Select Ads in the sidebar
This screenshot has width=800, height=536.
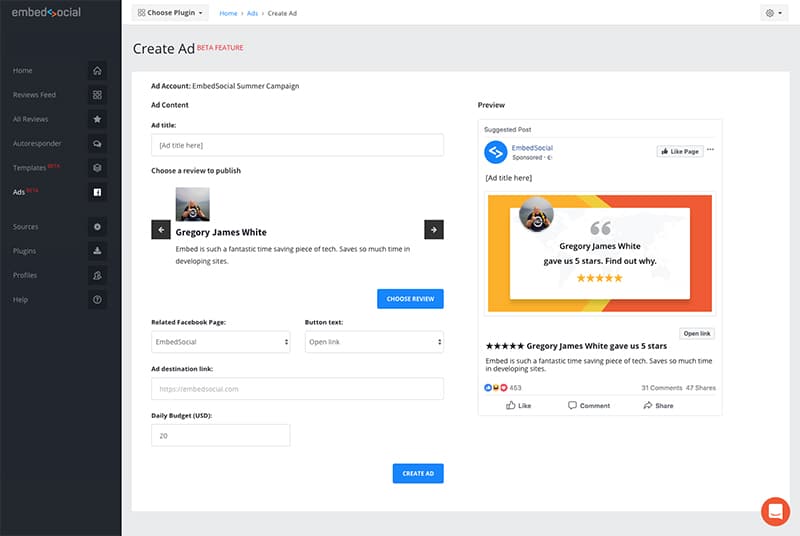[x=19, y=192]
